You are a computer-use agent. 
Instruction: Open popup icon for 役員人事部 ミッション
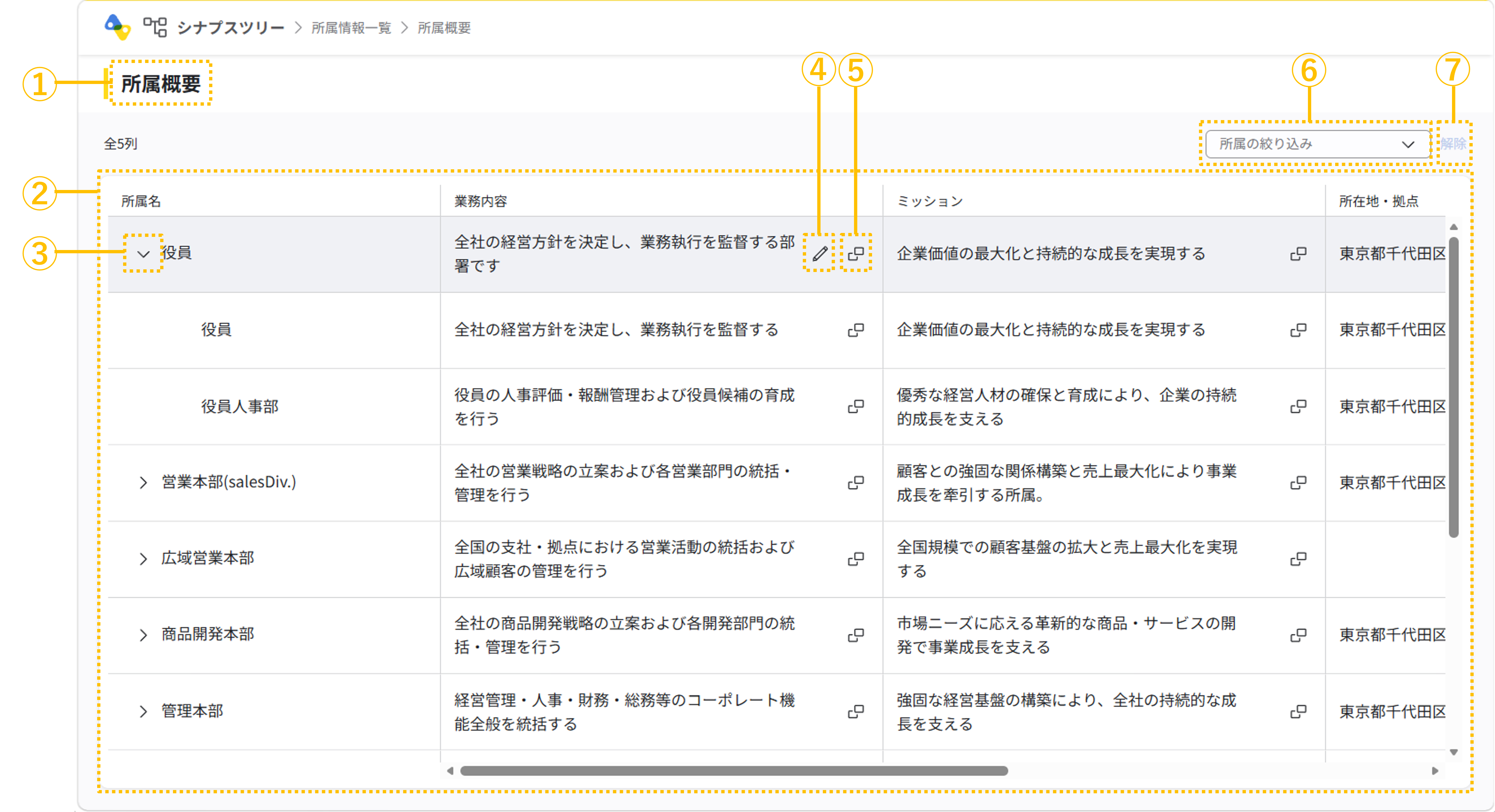pyautogui.click(x=1298, y=406)
